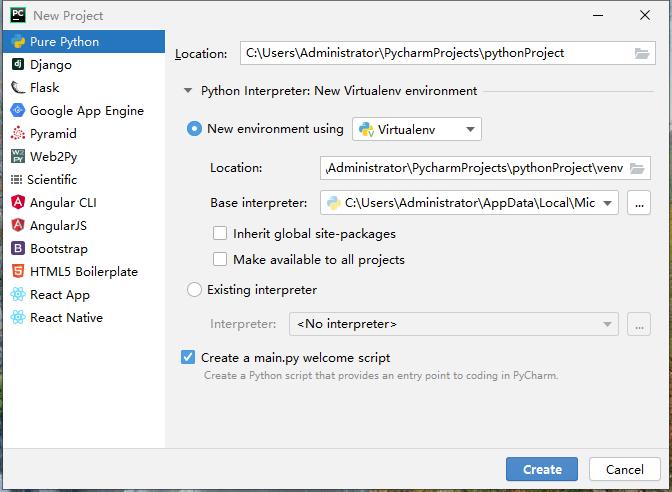672x492 pixels.
Task: Click the Base interpreter path text
Action: pyautogui.click(x=470, y=203)
